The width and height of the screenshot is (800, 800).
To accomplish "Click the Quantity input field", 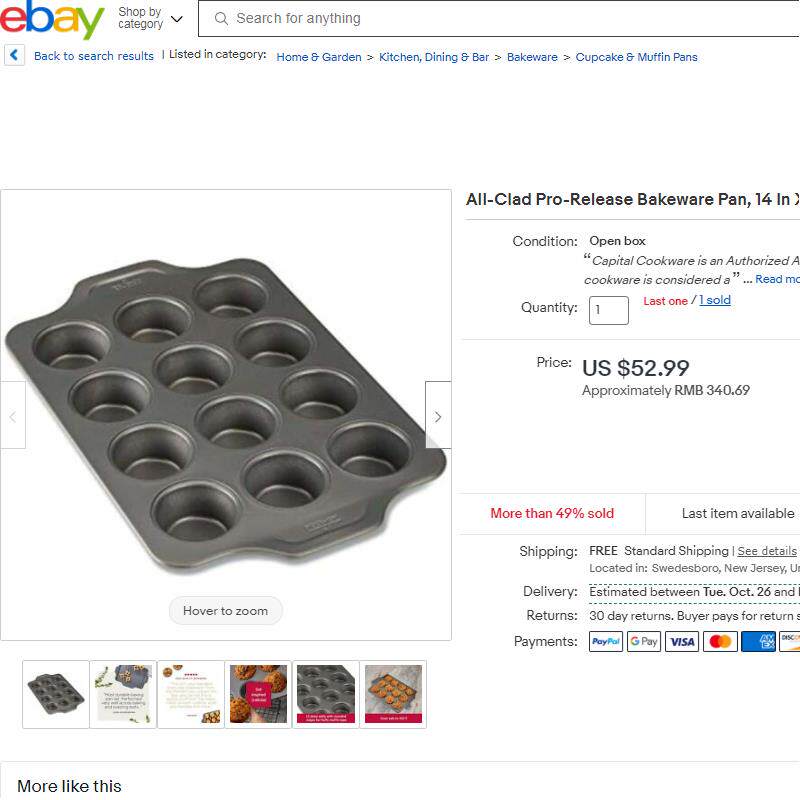I will [608, 310].
